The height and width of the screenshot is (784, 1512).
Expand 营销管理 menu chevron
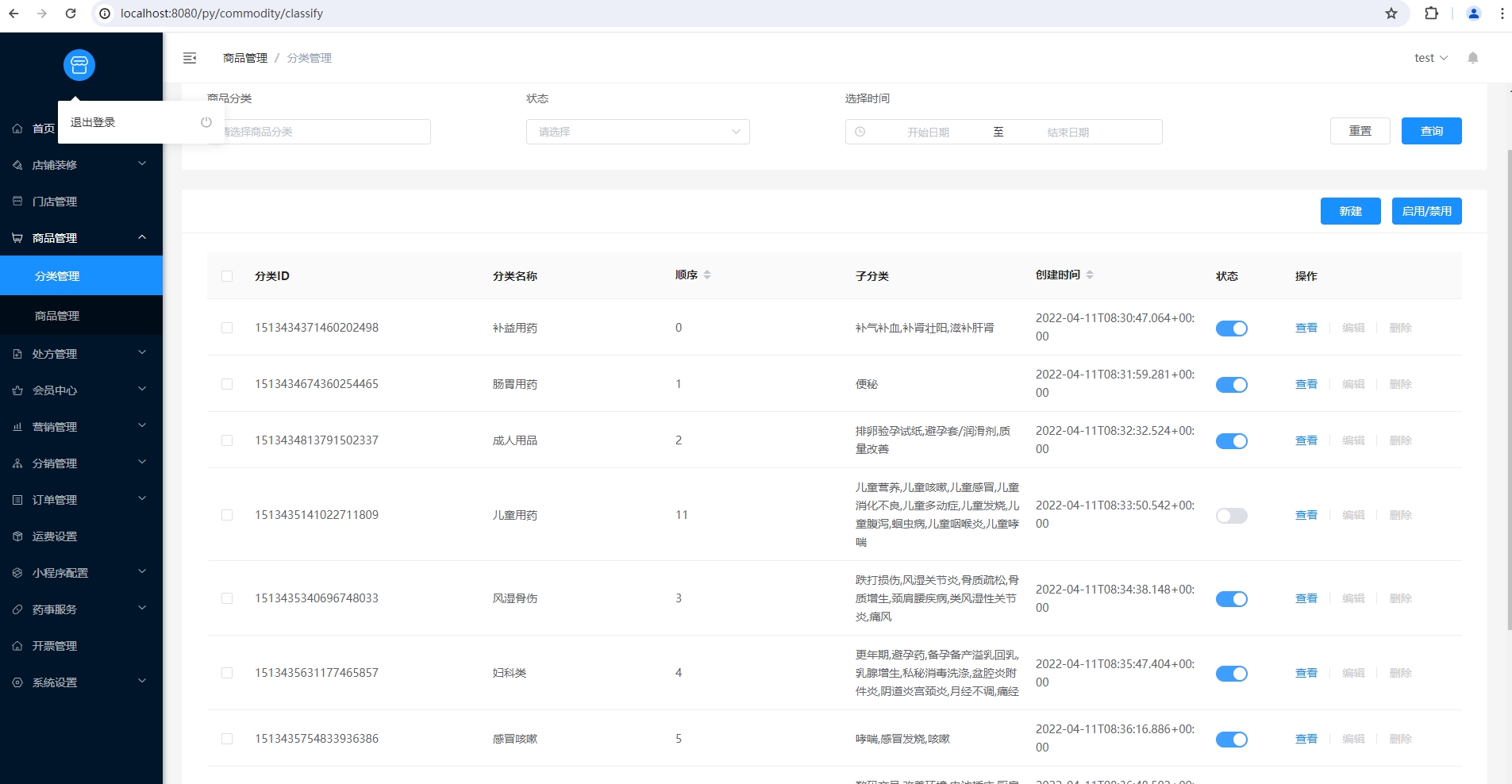[142, 425]
